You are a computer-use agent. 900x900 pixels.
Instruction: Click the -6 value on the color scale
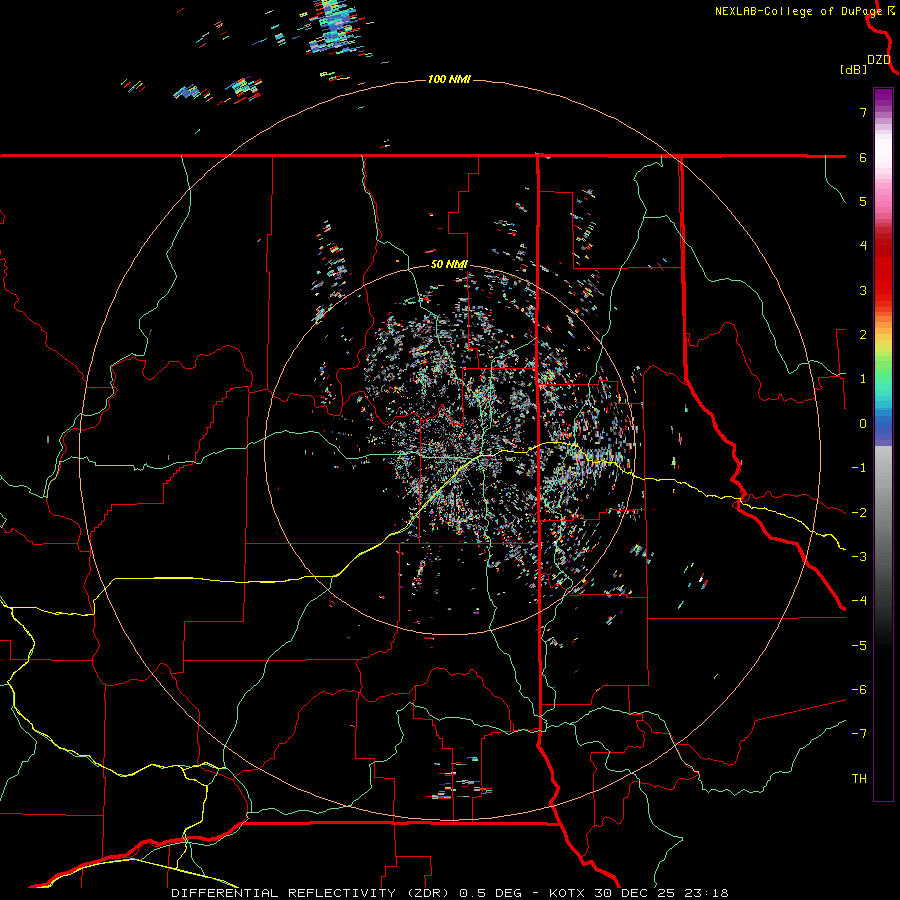point(859,690)
